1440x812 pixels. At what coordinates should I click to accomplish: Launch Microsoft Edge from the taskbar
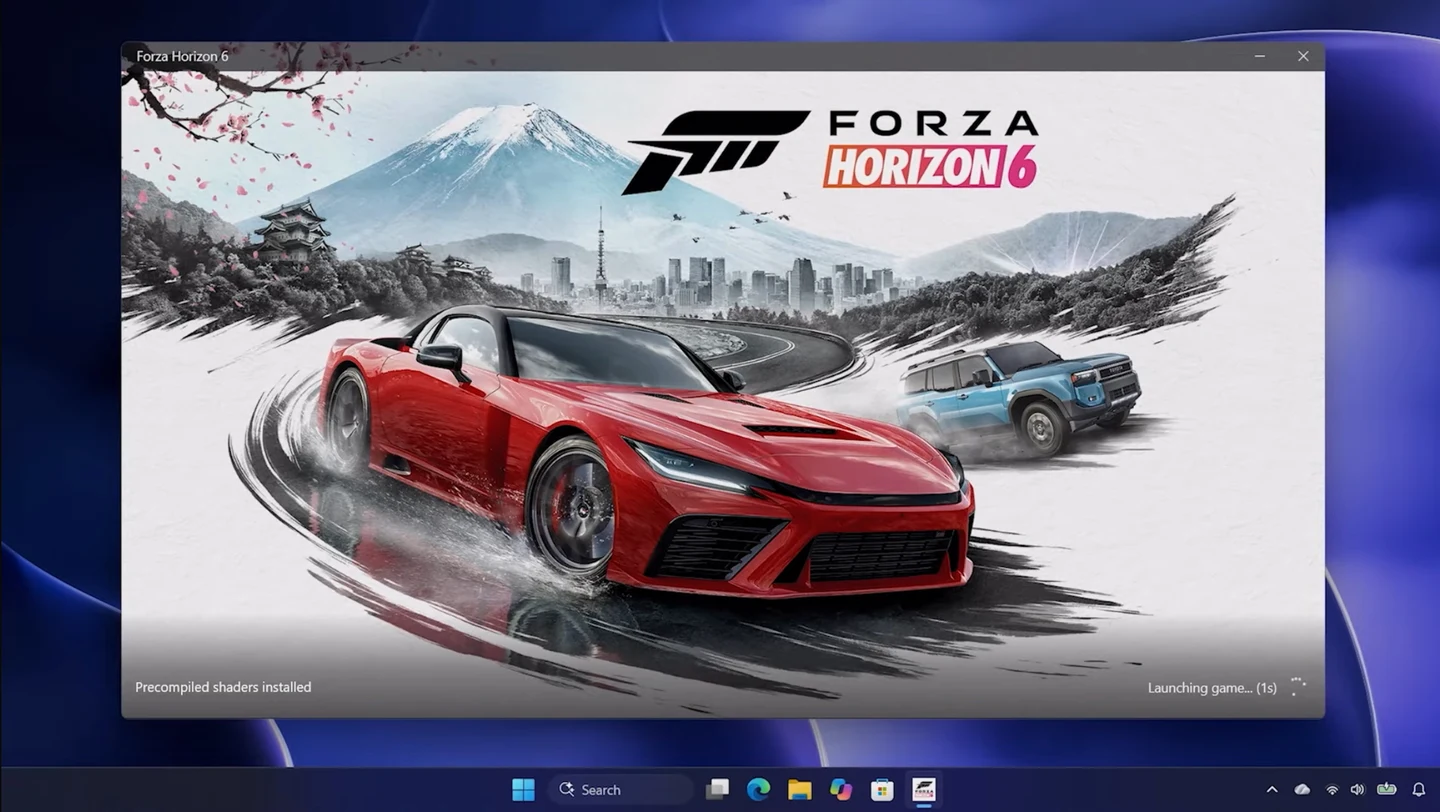pos(758,790)
